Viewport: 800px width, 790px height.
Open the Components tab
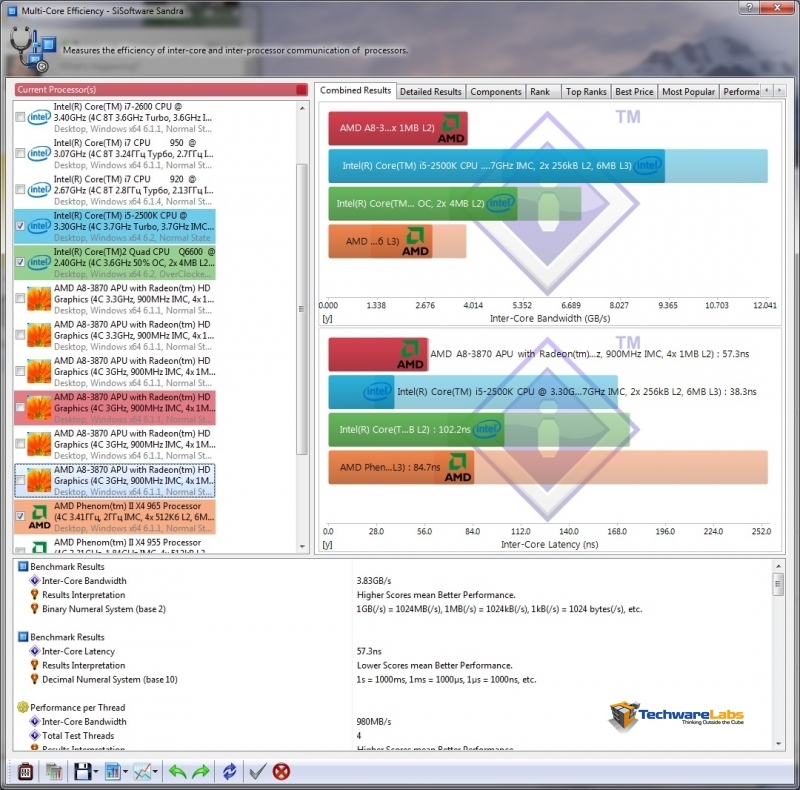[495, 92]
